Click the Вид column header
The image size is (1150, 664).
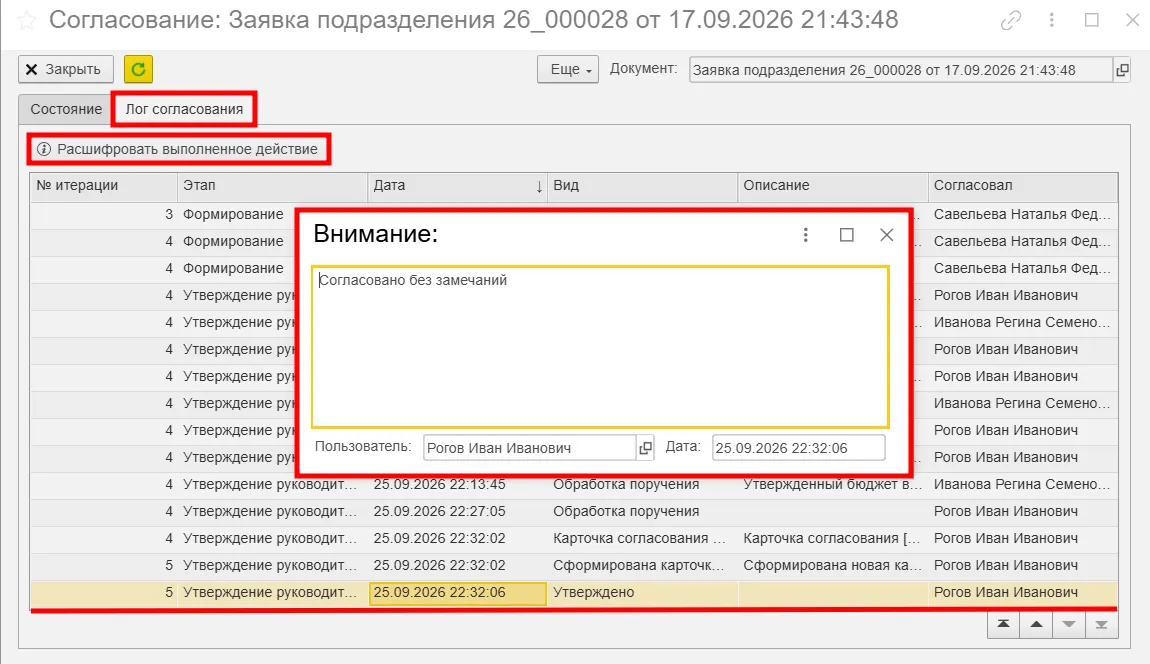pyautogui.click(x=642, y=186)
